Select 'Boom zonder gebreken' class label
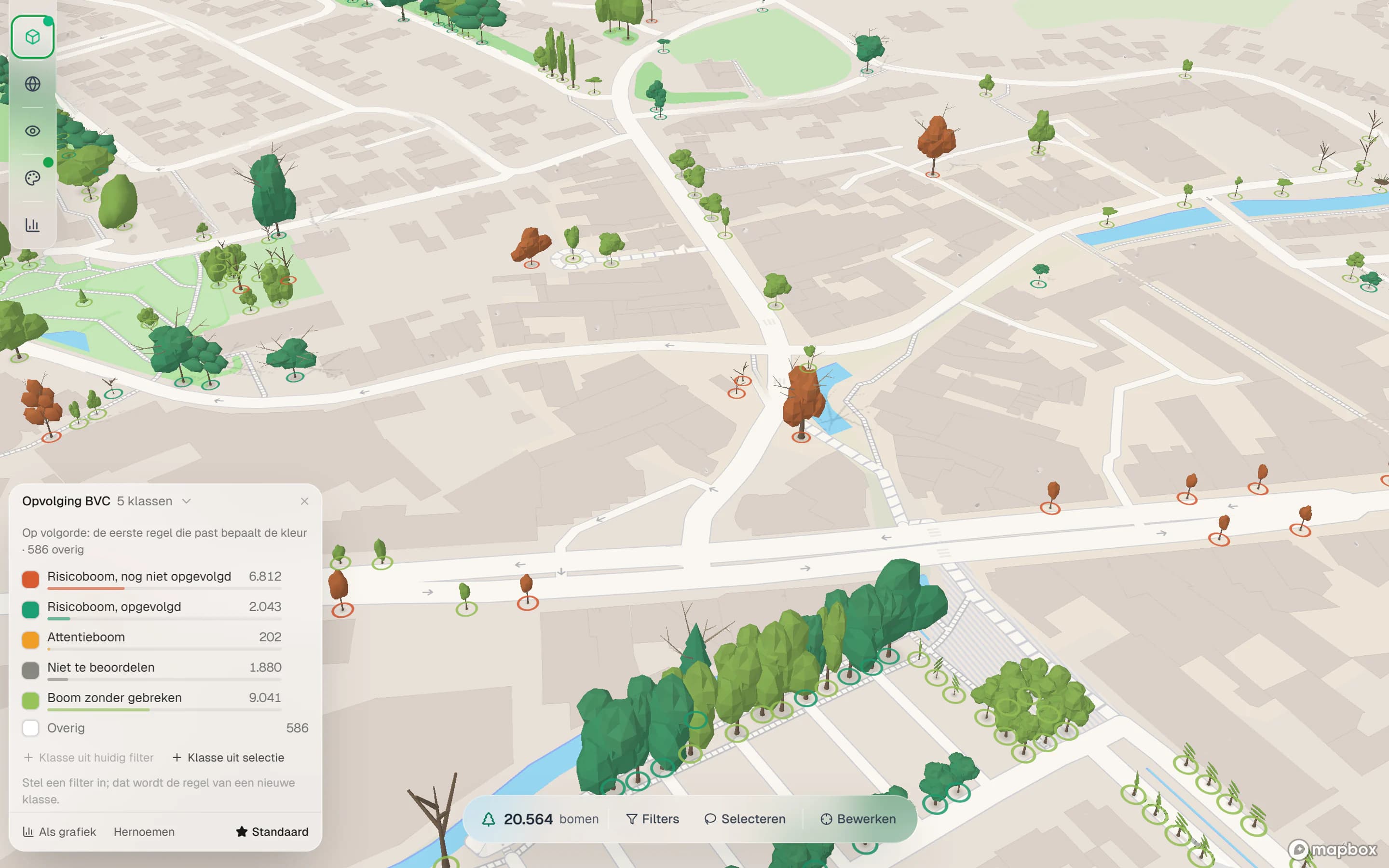 115,697
